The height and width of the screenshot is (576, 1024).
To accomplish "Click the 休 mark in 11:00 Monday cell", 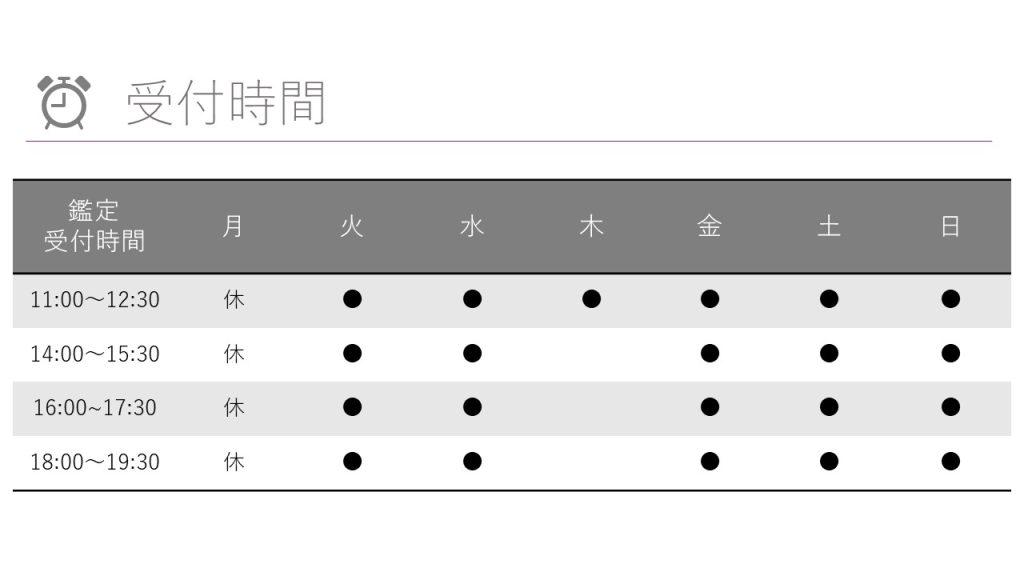I will (234, 300).
